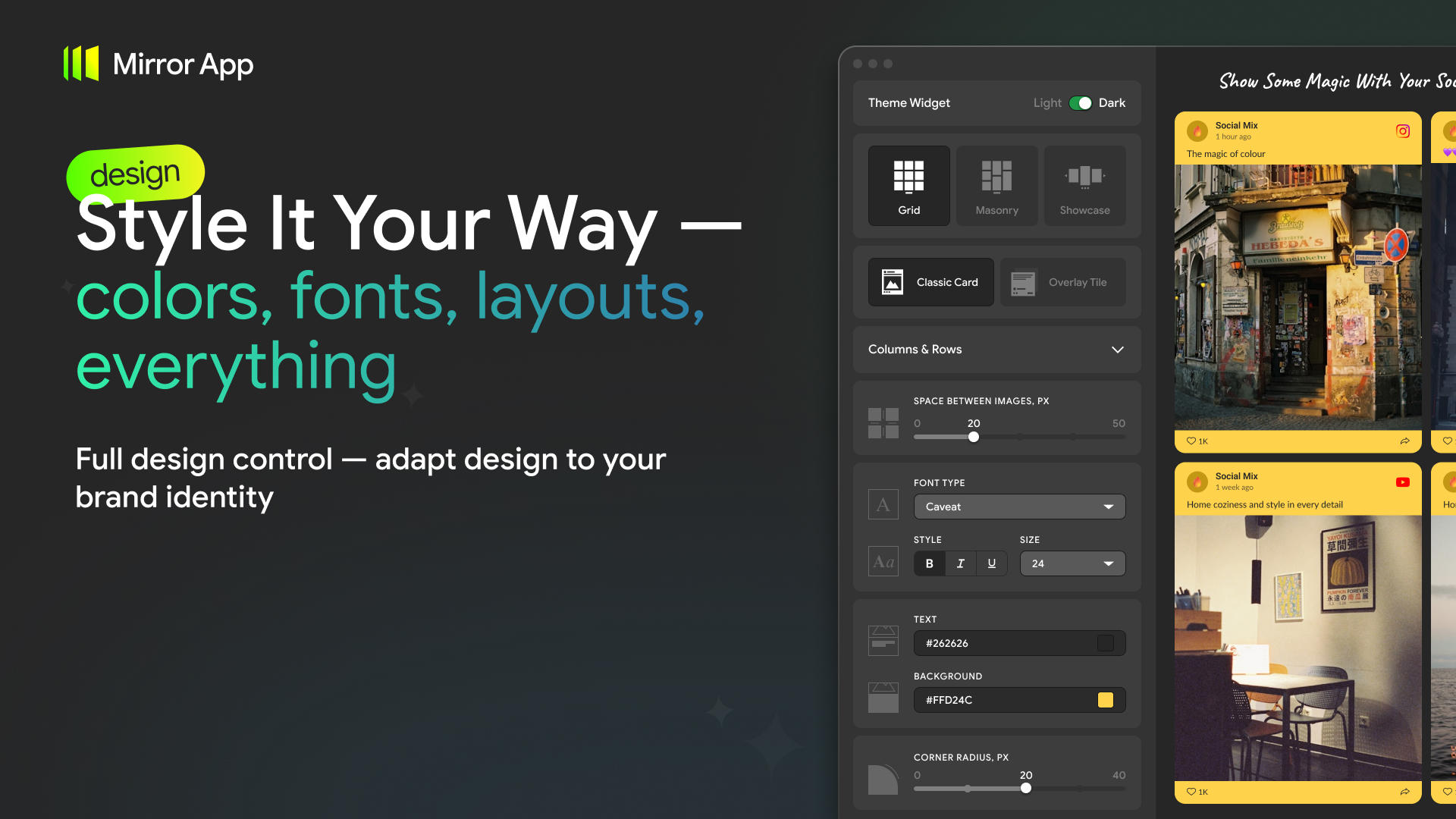Choose the Masonry layout icon
The width and height of the screenshot is (1456, 819).
(x=996, y=177)
